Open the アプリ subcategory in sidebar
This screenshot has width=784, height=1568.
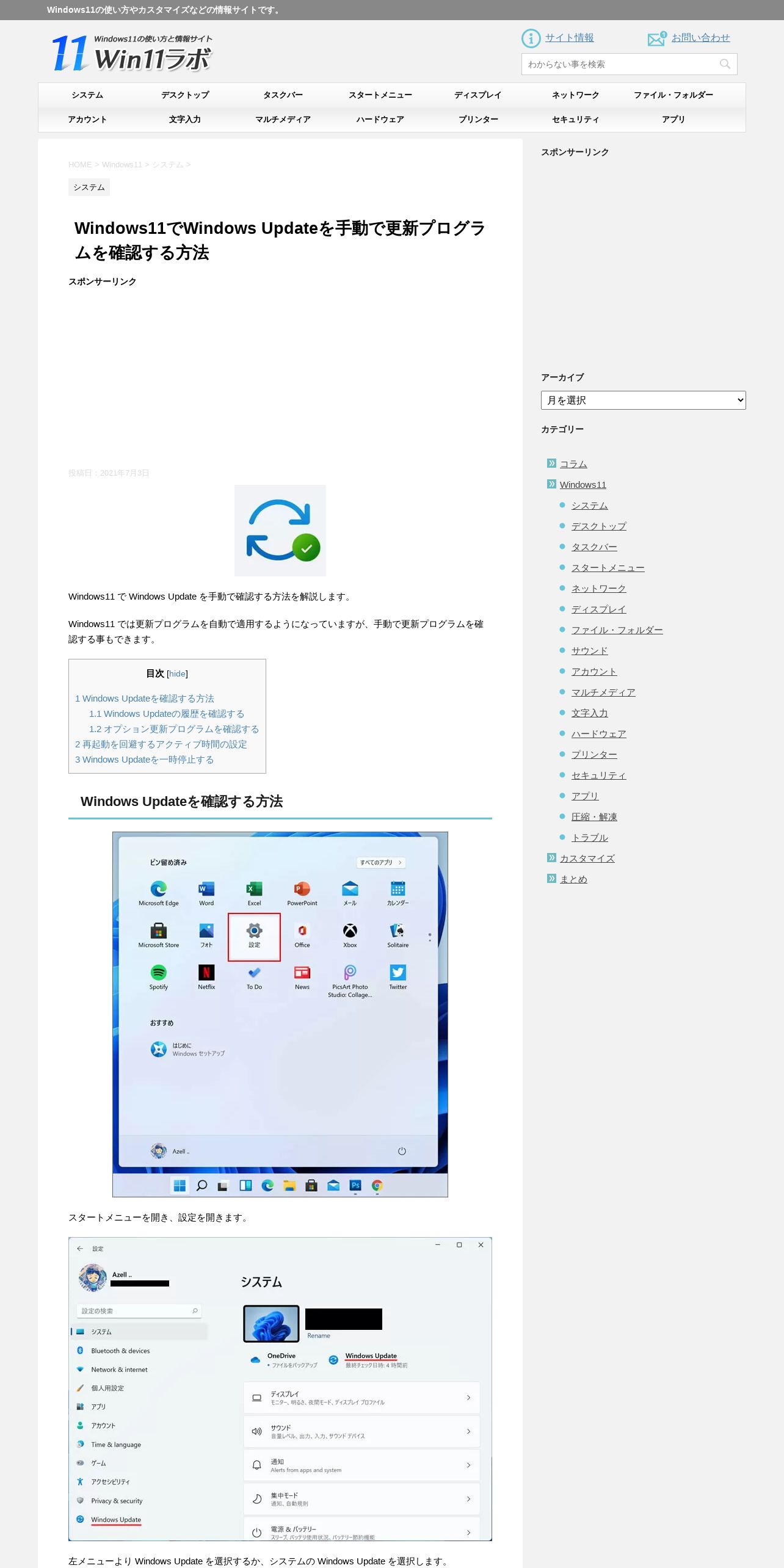pos(585,796)
